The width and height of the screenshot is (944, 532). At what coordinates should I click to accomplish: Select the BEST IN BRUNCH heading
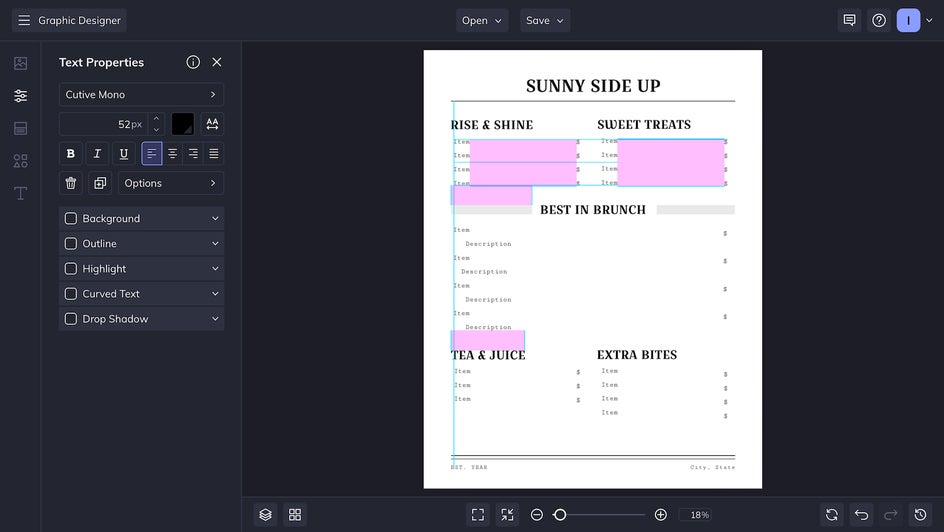[x=593, y=210]
